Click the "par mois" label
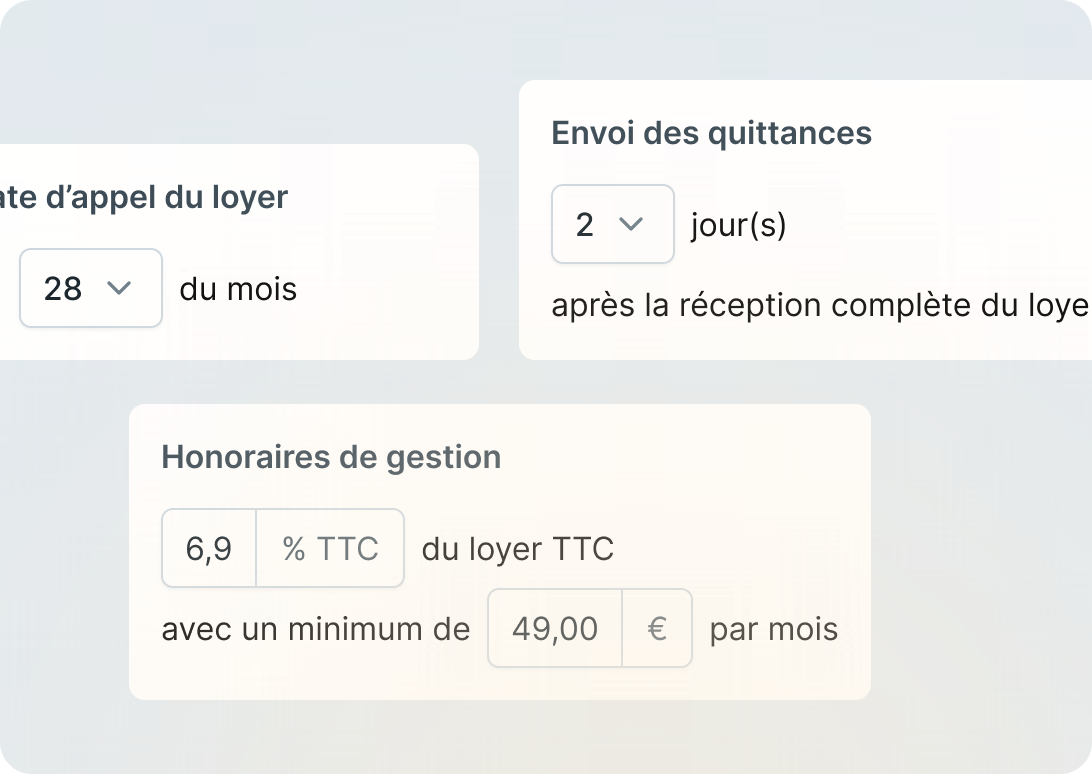This screenshot has width=1092, height=774. (773, 629)
